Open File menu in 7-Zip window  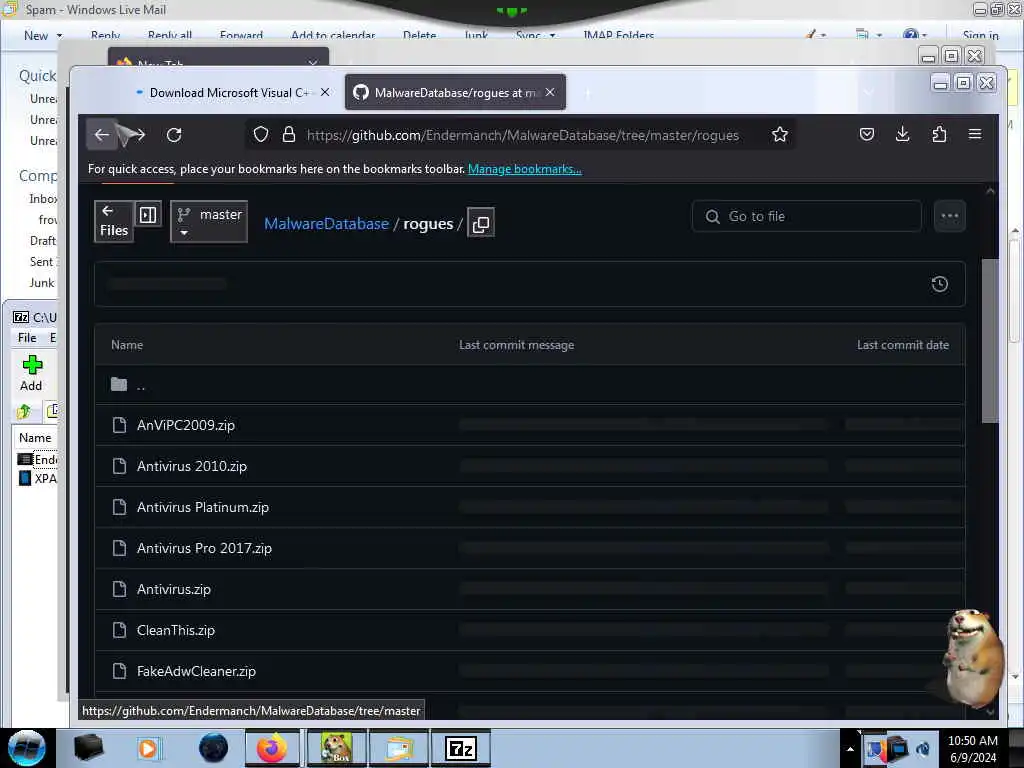[x=27, y=338]
